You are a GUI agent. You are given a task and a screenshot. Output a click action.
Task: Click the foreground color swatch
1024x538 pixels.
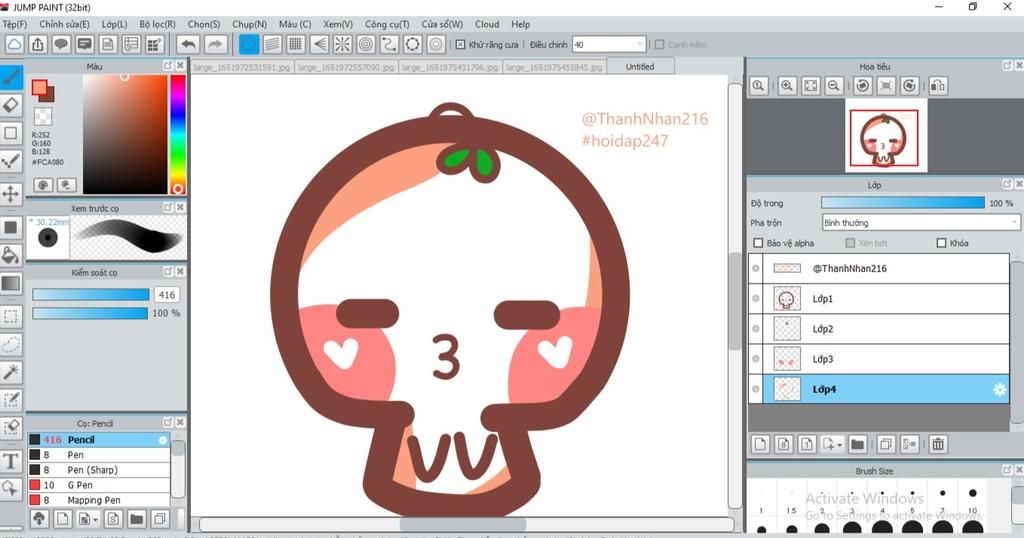click(40, 87)
